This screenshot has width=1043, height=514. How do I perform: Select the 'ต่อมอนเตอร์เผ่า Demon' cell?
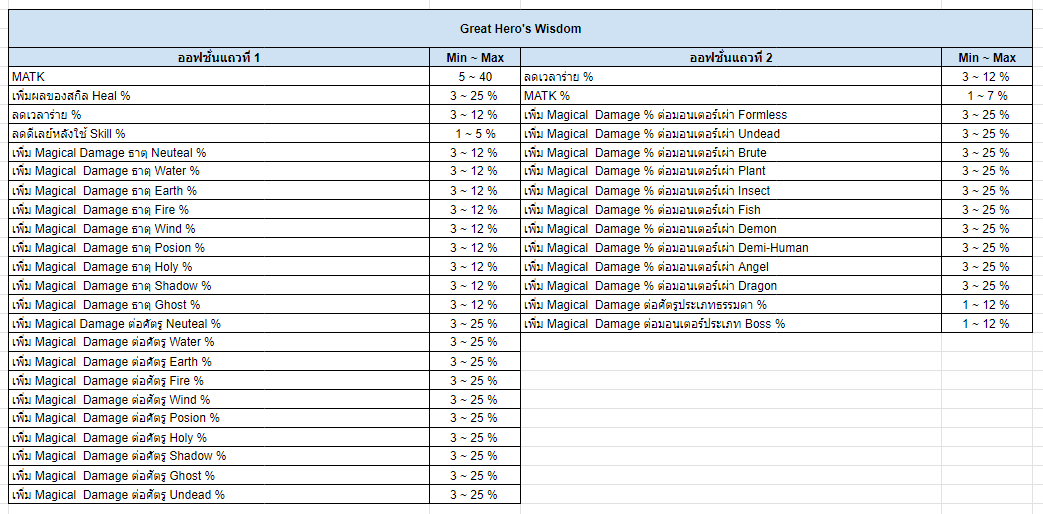coord(731,229)
